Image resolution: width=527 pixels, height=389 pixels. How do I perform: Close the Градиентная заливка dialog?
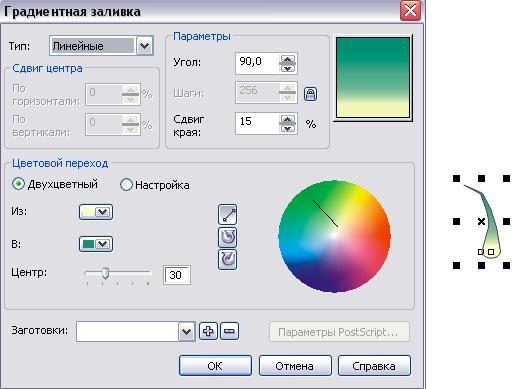(x=410, y=10)
